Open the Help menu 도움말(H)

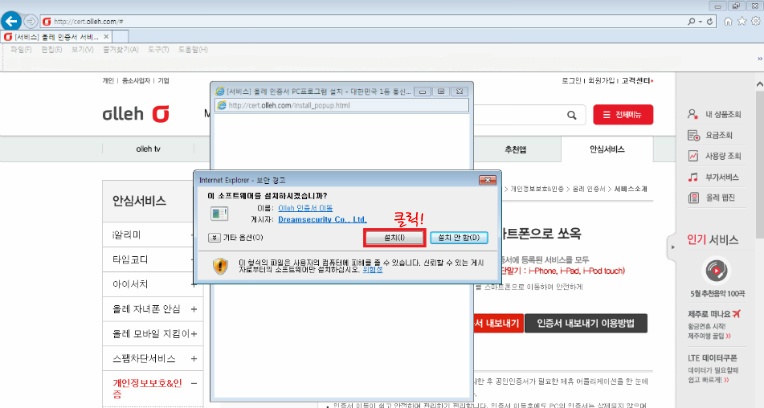193,50
